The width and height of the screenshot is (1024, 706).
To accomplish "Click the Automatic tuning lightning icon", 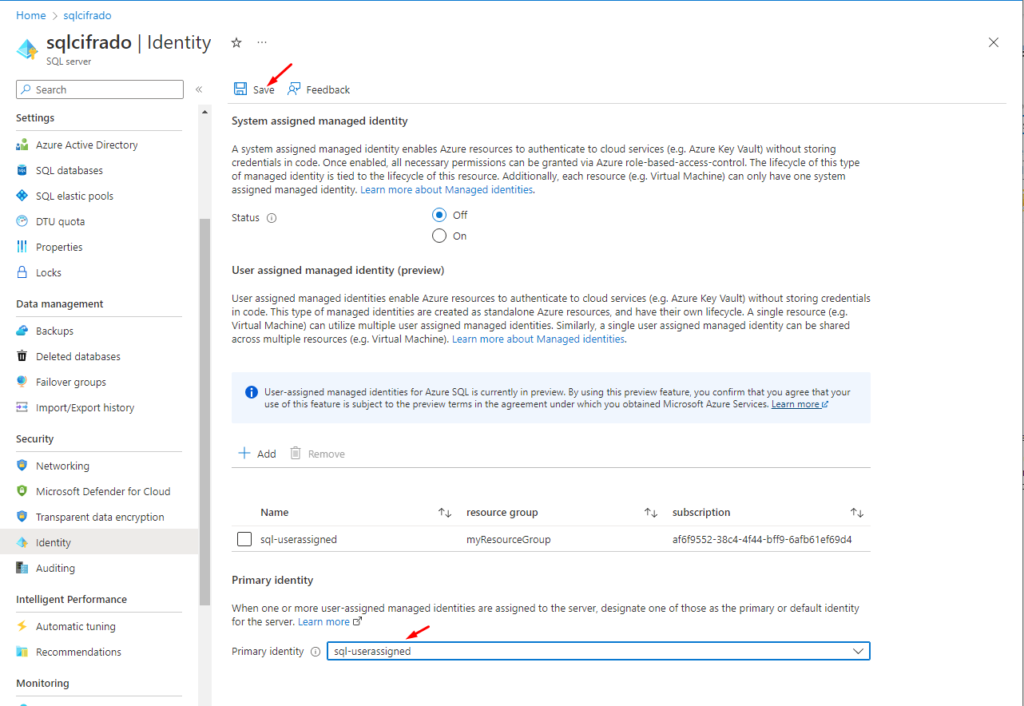I will [x=22, y=626].
